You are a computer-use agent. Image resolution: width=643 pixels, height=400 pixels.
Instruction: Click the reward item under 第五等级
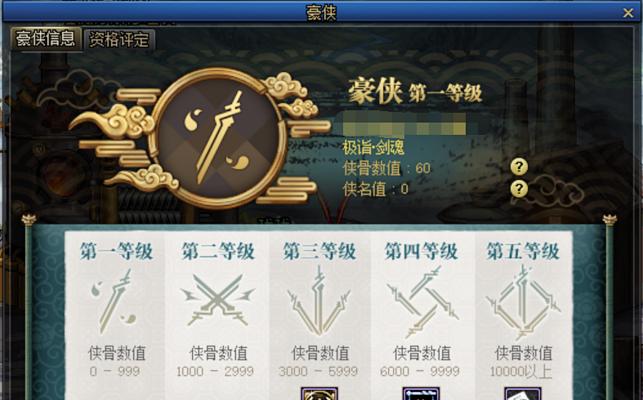point(522,393)
